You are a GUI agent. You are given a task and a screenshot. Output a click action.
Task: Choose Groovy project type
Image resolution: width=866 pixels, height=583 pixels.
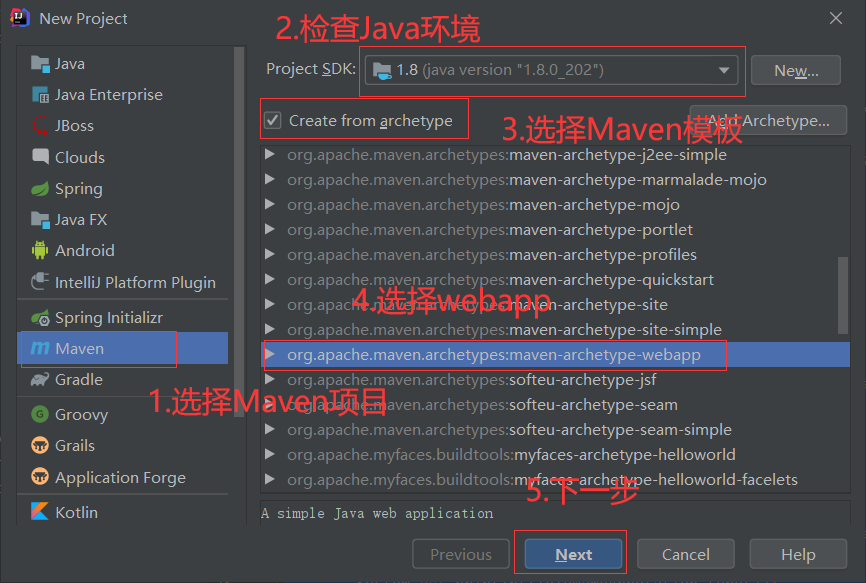tap(125, 414)
